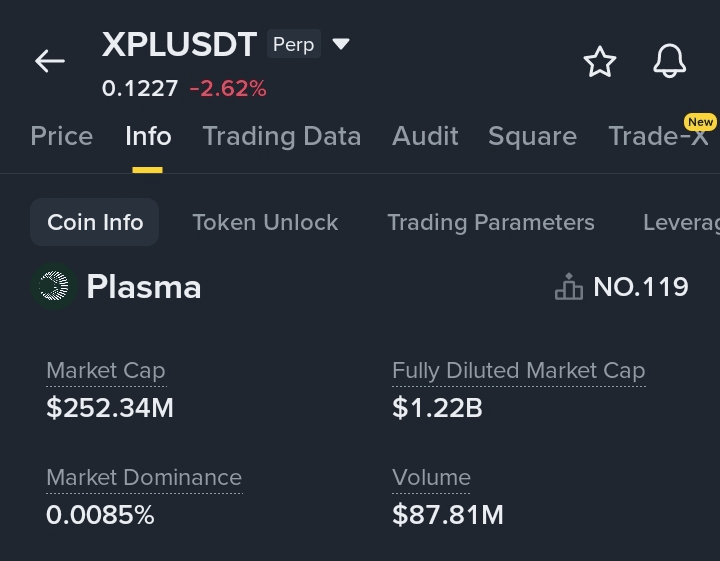720x561 pixels.
Task: Tap the Market Cap label tooltip
Action: pos(106,370)
